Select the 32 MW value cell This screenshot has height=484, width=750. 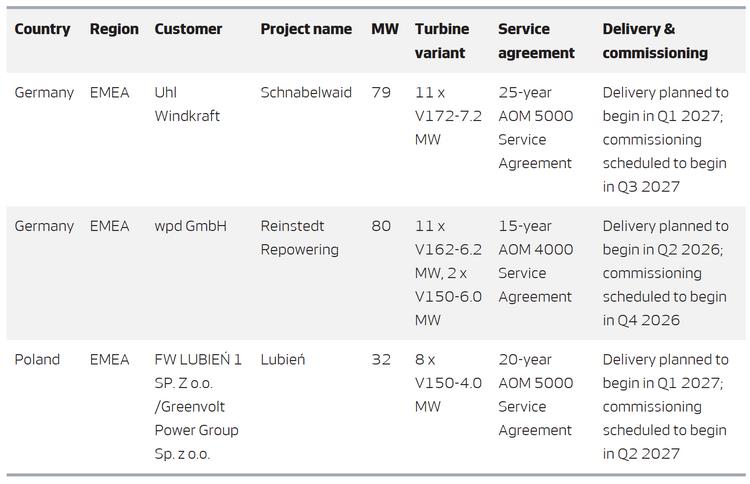(x=381, y=359)
